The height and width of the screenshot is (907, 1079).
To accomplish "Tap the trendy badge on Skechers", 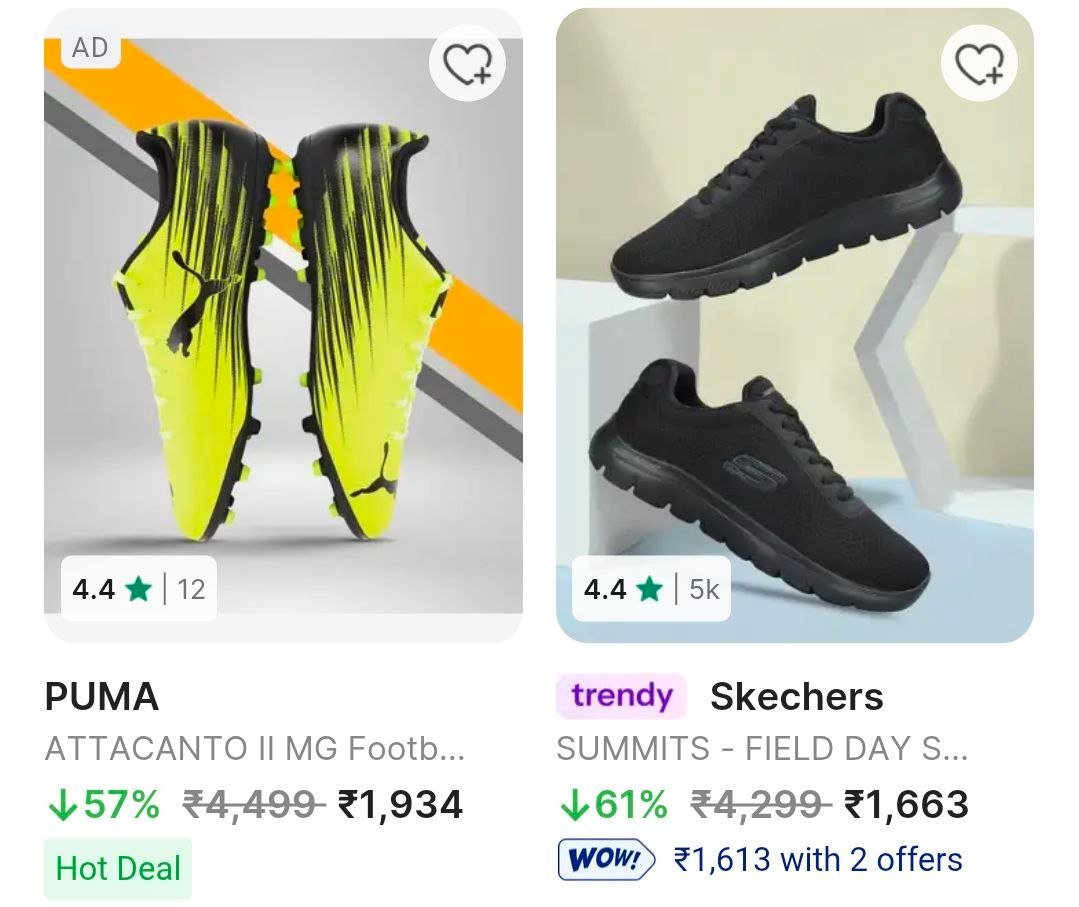I will [621, 696].
